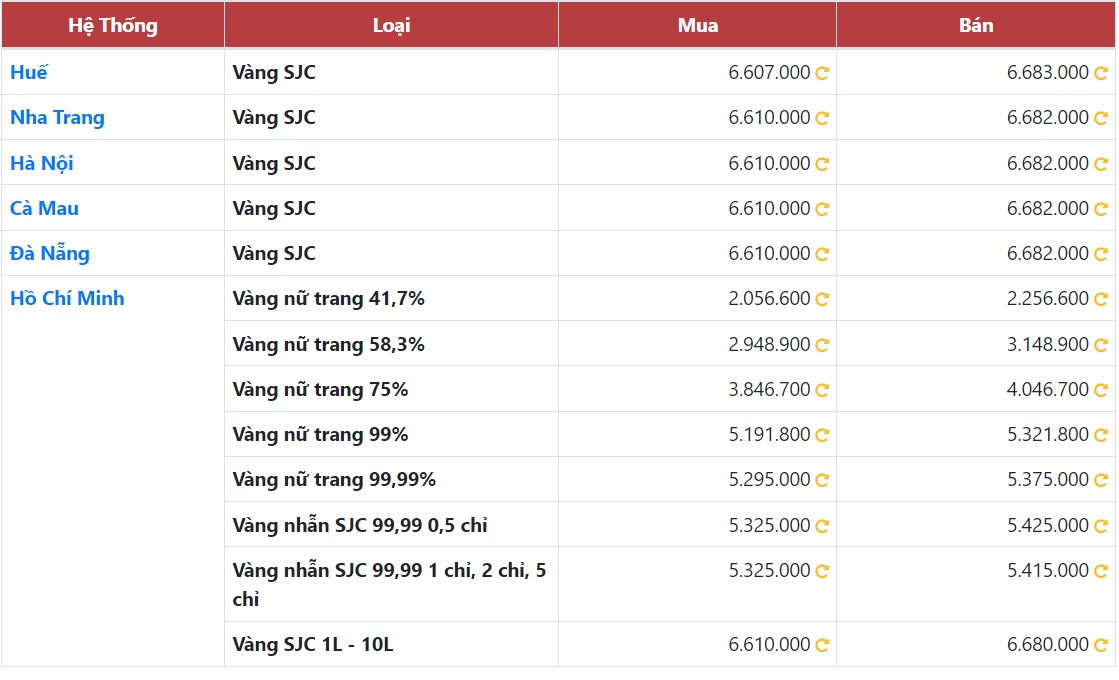Screen dimensions: 1119x680
Task: Click refresh icon beside Huế buy price
Action: click(822, 73)
